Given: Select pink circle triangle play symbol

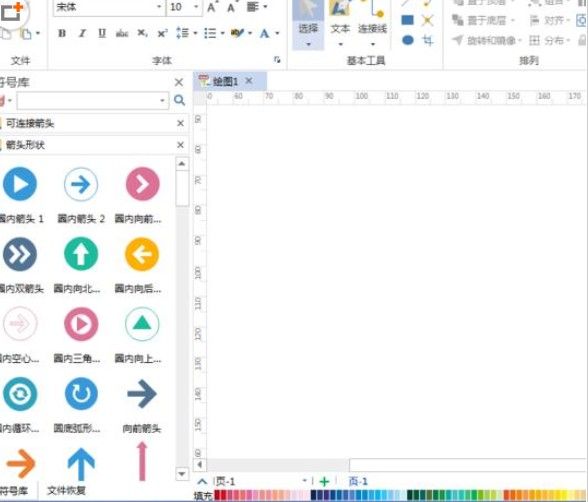Looking at the screenshot, I should pyautogui.click(x=81, y=324).
